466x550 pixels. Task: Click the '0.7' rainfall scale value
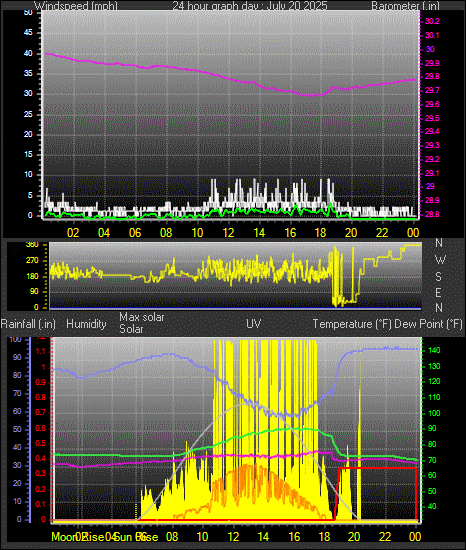click(x=41, y=412)
